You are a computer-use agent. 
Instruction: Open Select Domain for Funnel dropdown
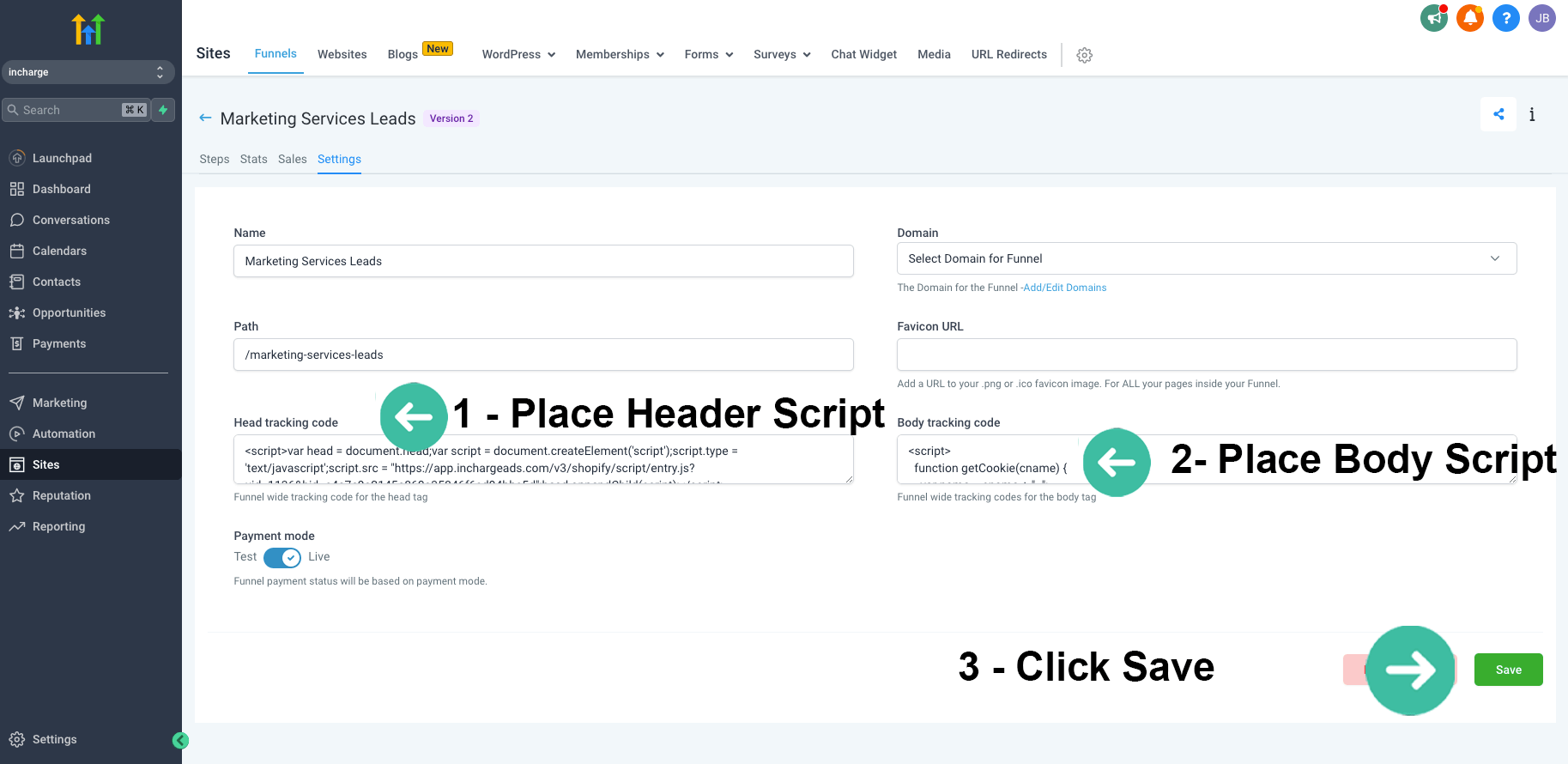coord(1207,258)
